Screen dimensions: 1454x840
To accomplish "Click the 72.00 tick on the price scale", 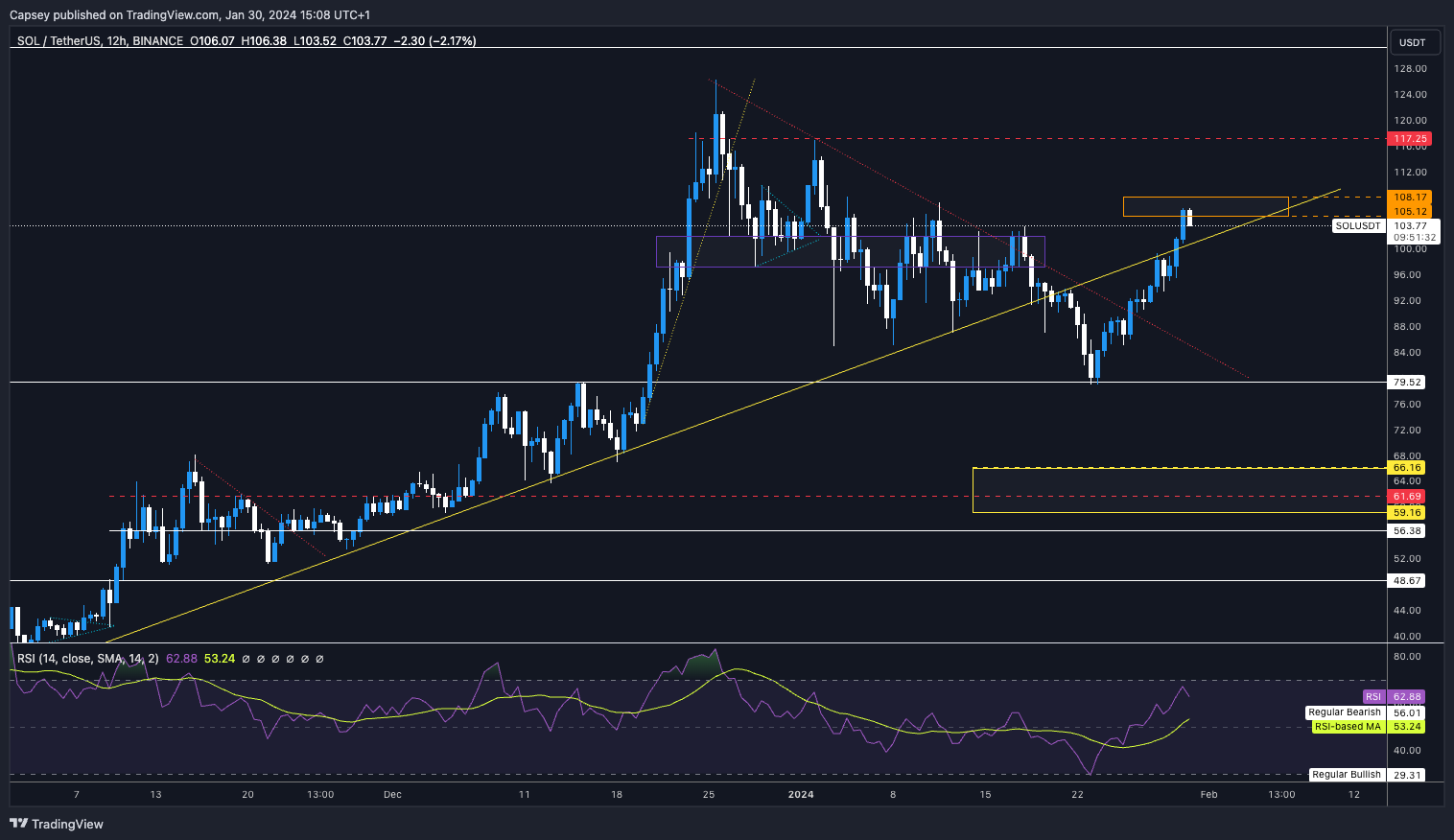I will pos(1408,431).
